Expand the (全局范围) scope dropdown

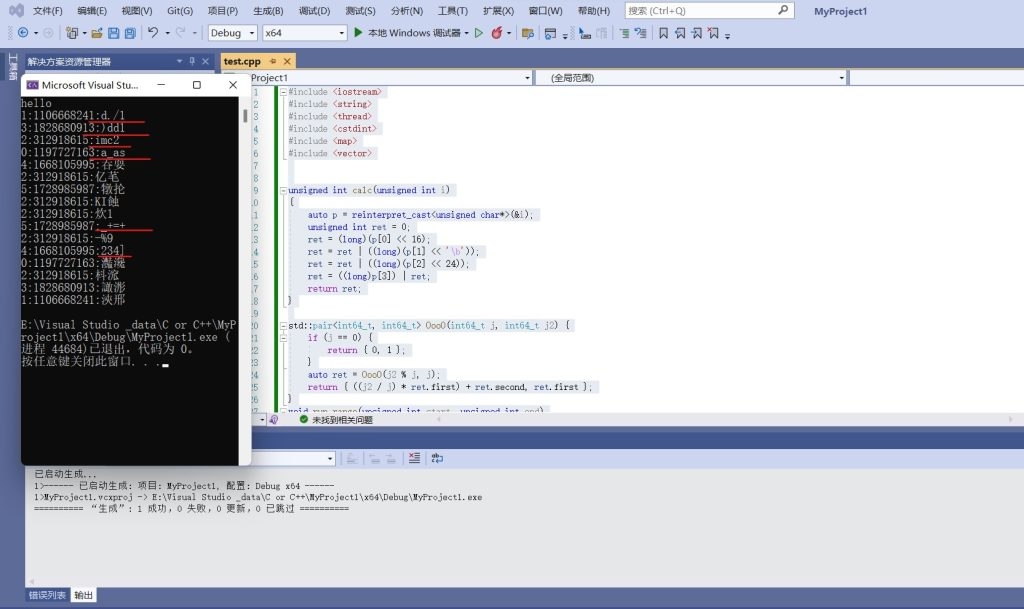[692, 78]
